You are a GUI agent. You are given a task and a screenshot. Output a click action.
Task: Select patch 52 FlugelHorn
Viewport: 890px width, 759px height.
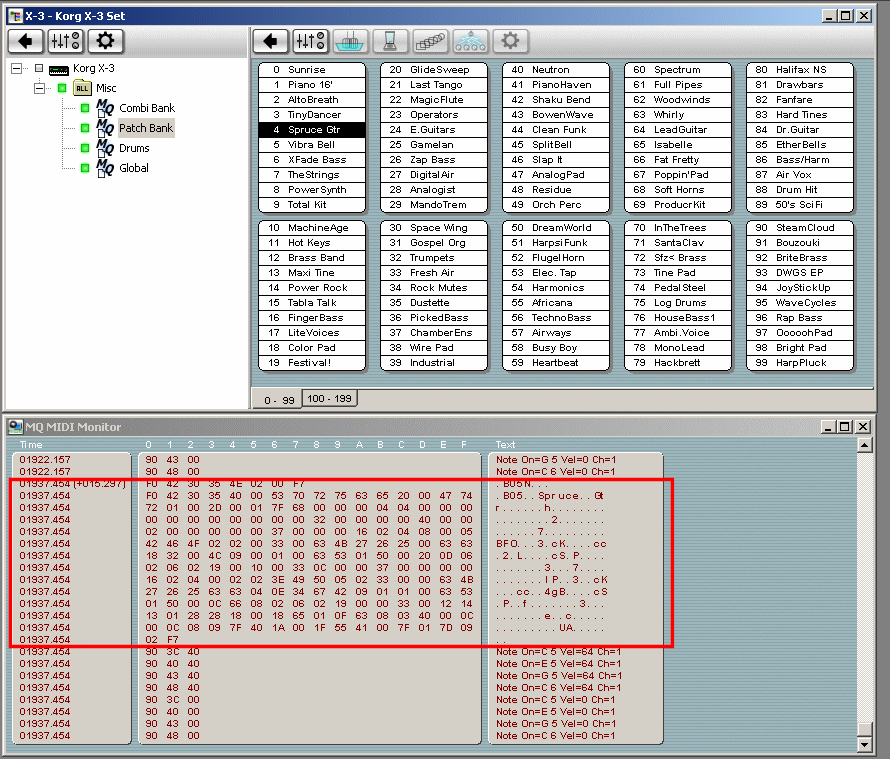click(x=556, y=258)
